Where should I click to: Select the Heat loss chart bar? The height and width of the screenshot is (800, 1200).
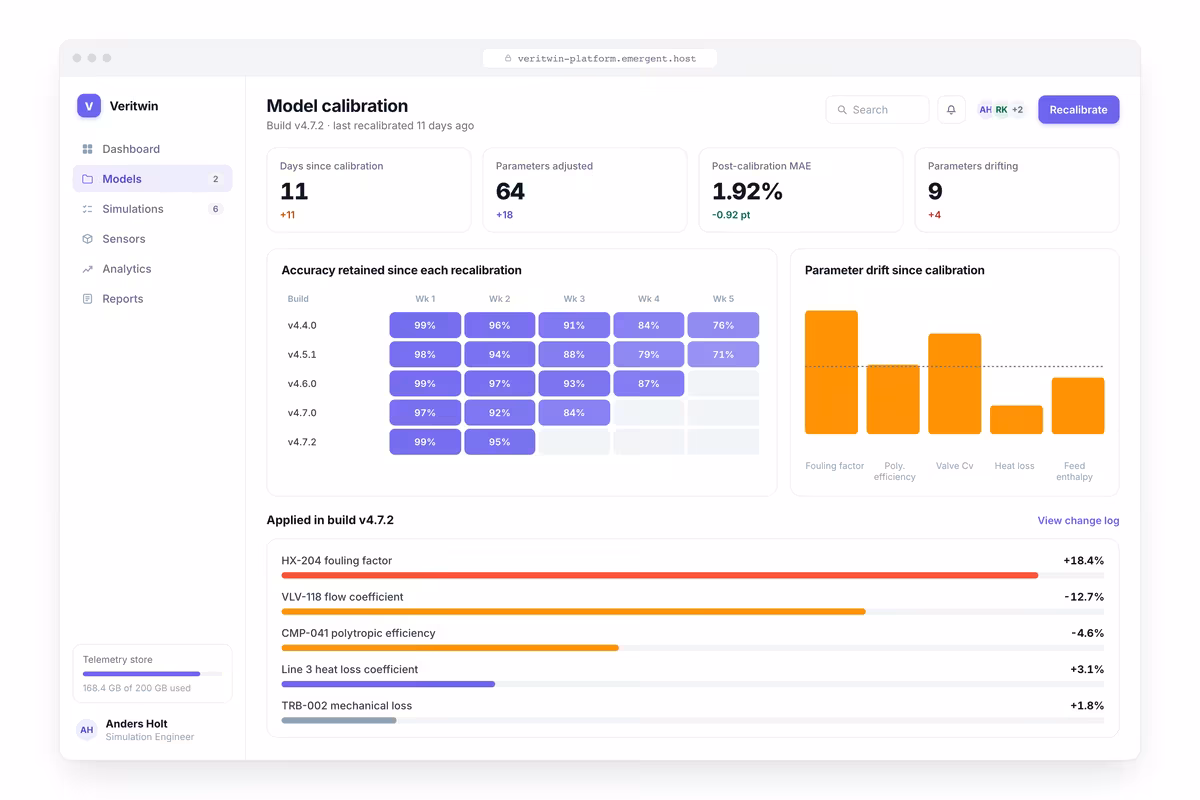click(x=1016, y=420)
